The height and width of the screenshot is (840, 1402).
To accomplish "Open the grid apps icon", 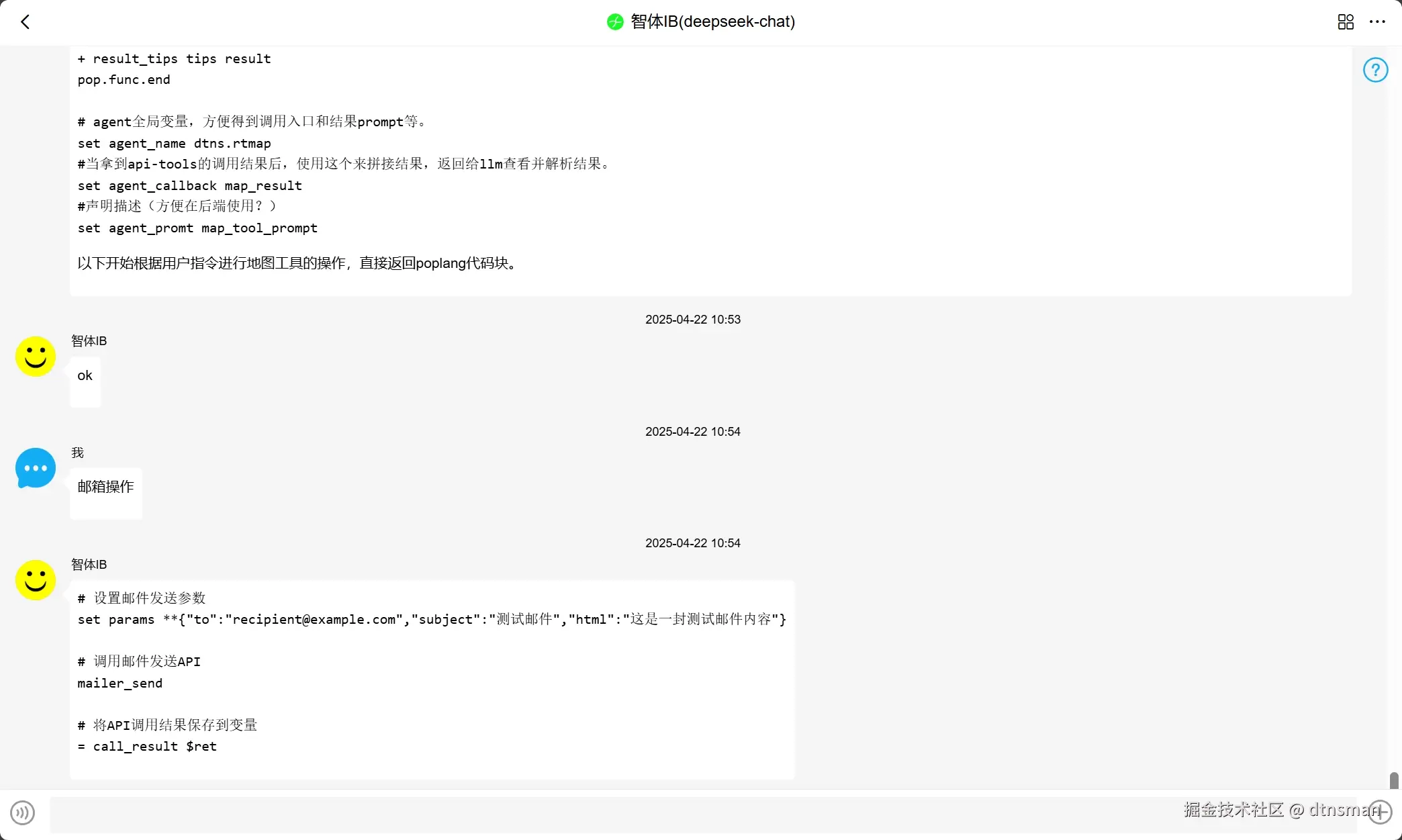I will click(1346, 22).
